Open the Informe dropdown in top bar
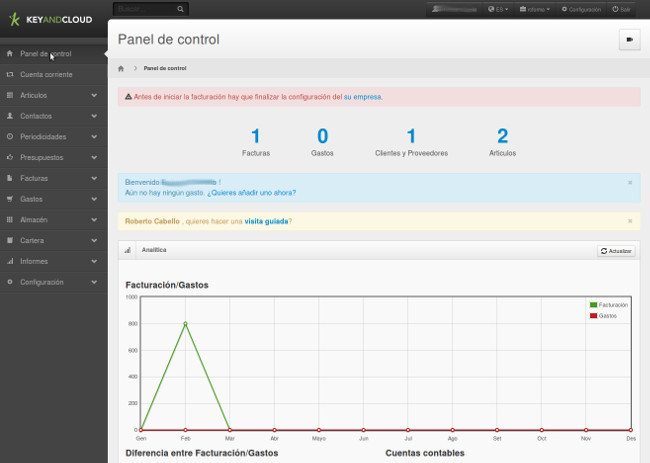The image size is (650, 463). pos(535,9)
